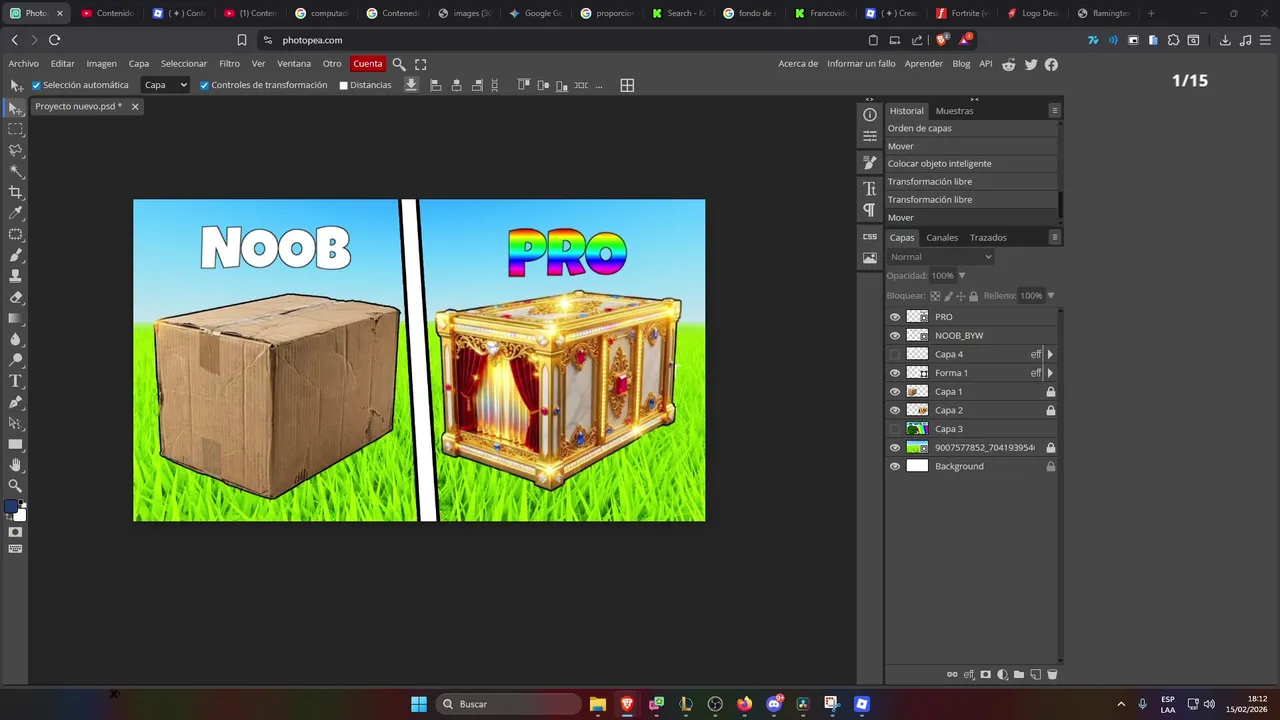Open the Info panel icon
This screenshot has width=1280, height=720.
[x=870, y=115]
